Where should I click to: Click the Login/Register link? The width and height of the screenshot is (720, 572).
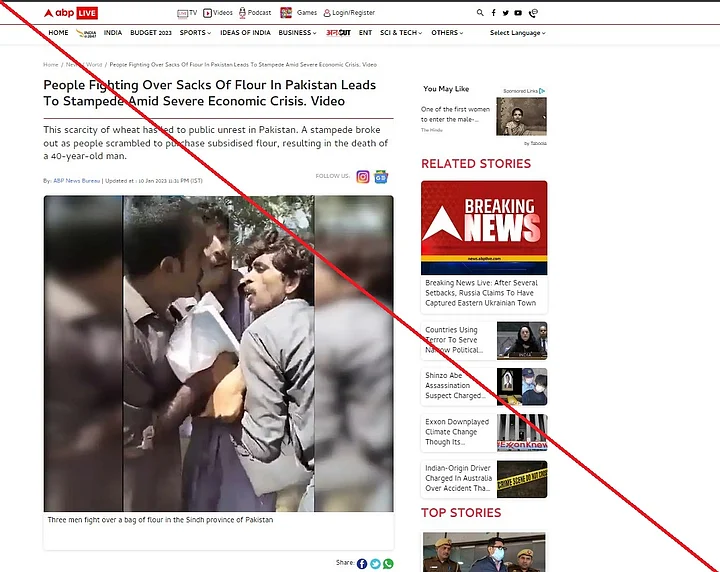click(x=349, y=13)
